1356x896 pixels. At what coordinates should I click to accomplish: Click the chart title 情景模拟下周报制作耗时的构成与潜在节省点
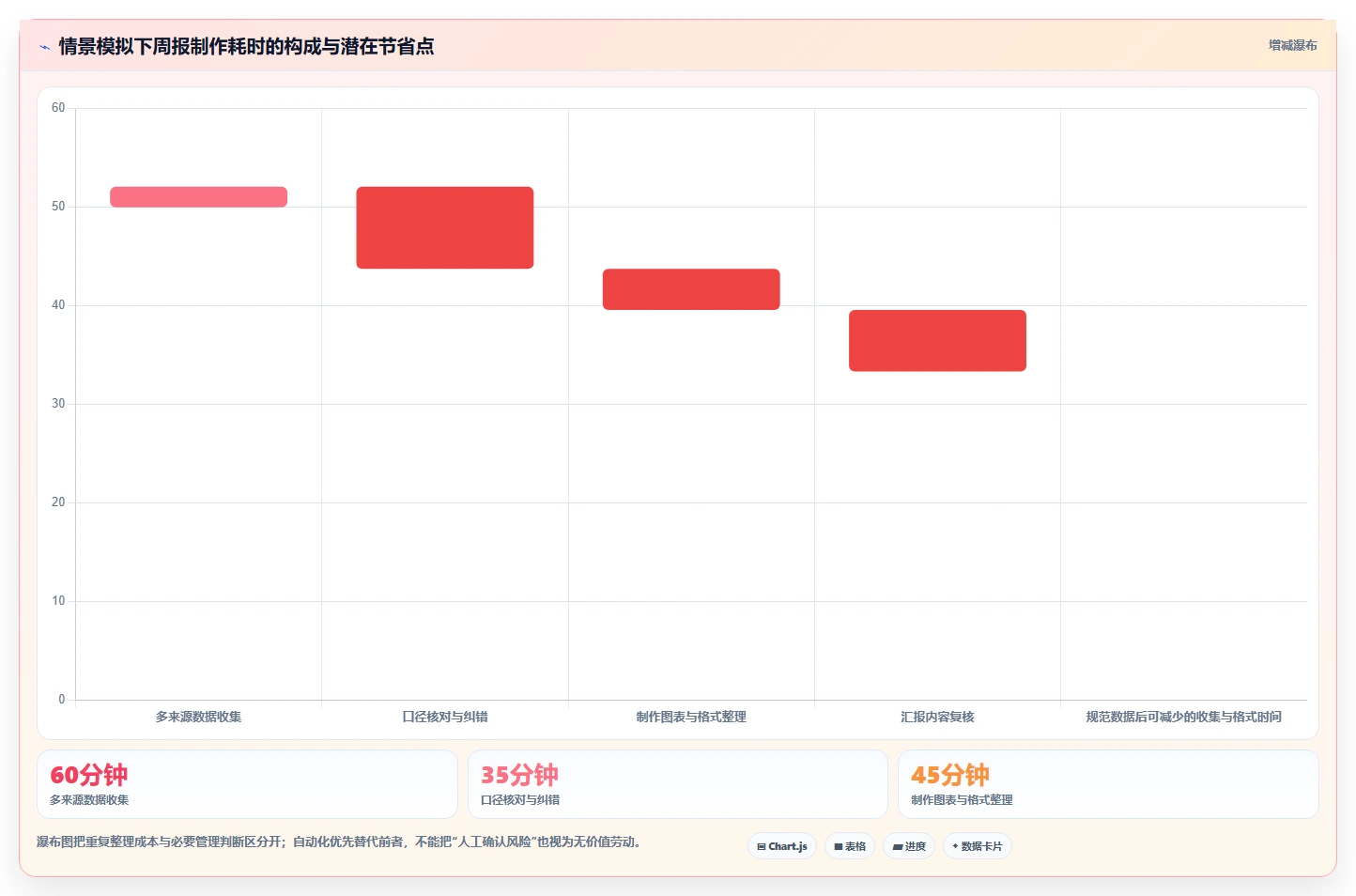click(246, 46)
